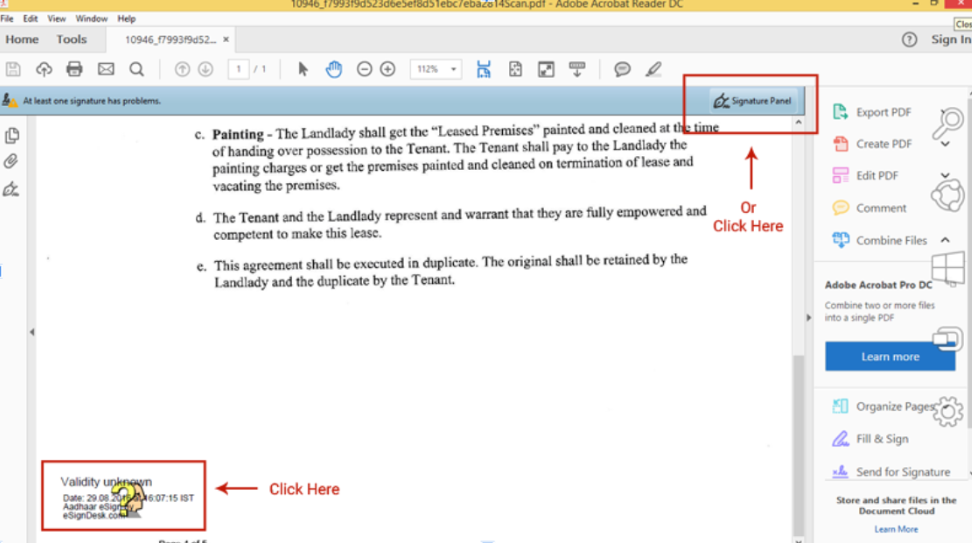Open Attachments paperclip in left sidebar
This screenshot has height=543, width=972.
tap(12, 161)
